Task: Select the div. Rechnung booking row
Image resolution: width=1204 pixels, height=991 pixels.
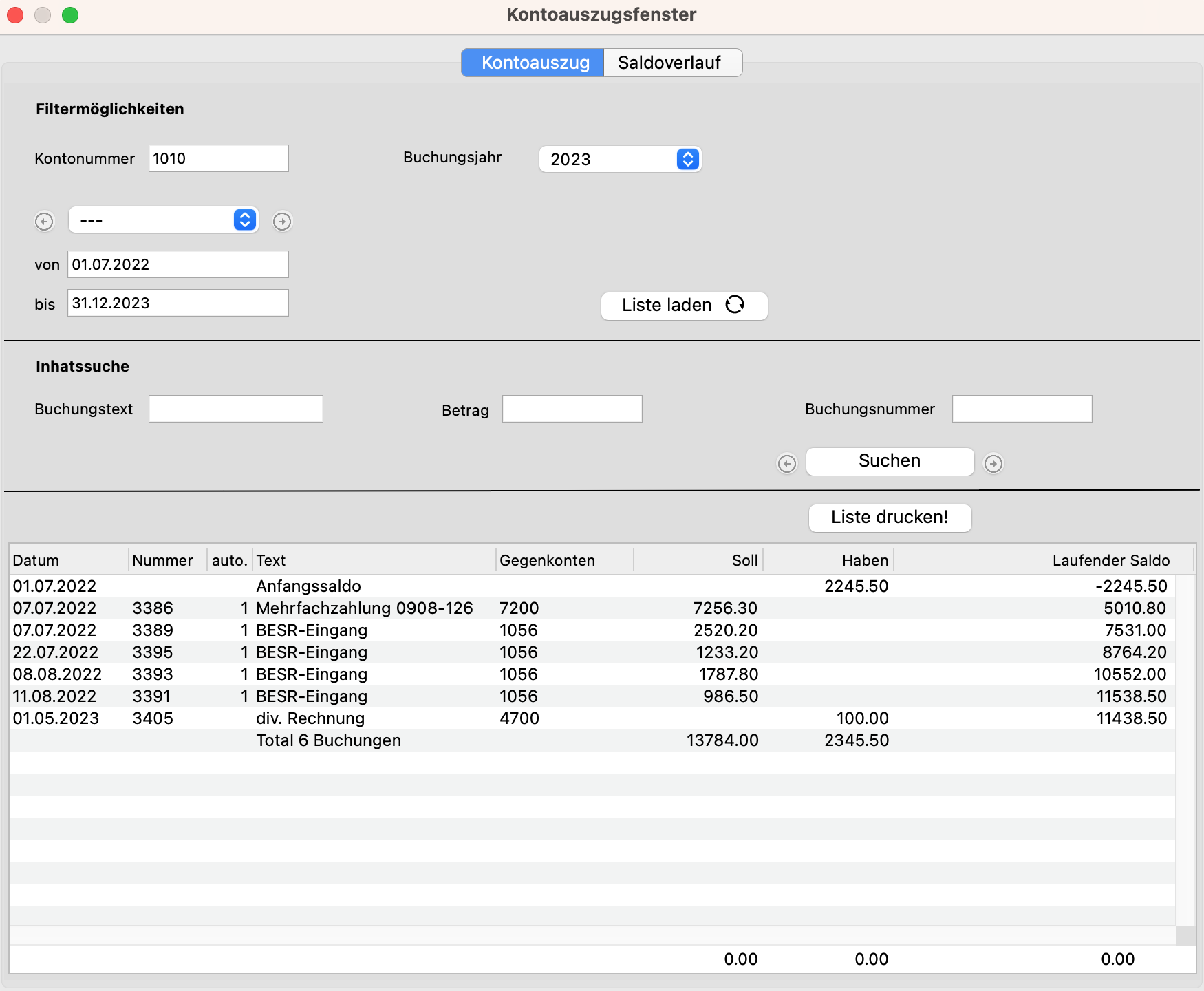Action: click(x=310, y=718)
